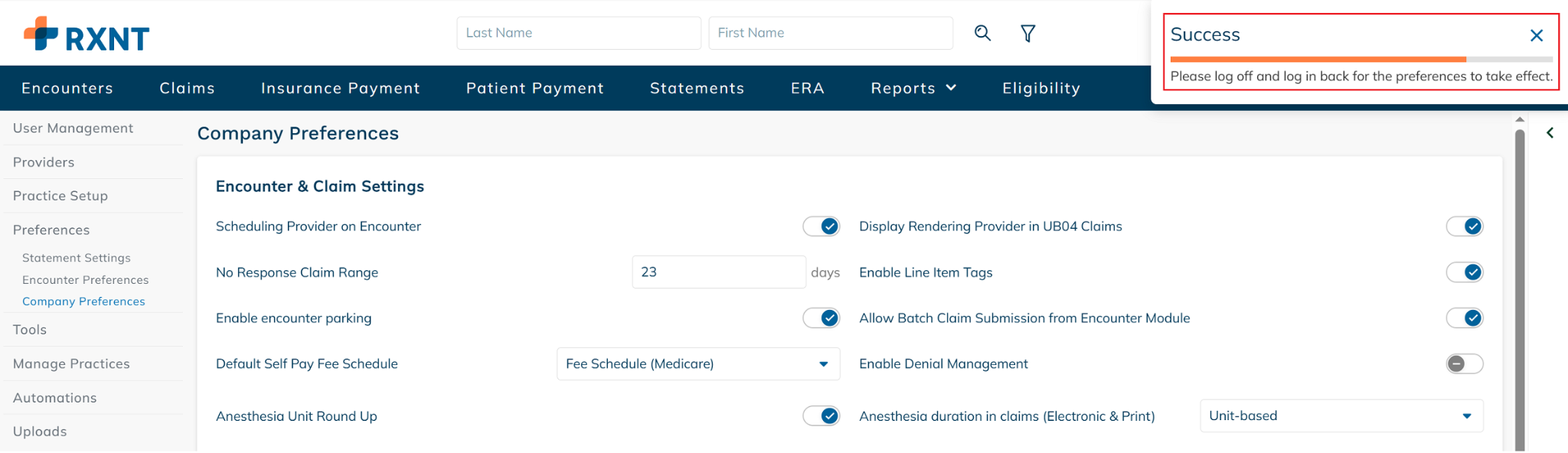Screen dimensions: 1568x453
Task: Turn on Enable Denial Management toggle
Action: (1464, 364)
